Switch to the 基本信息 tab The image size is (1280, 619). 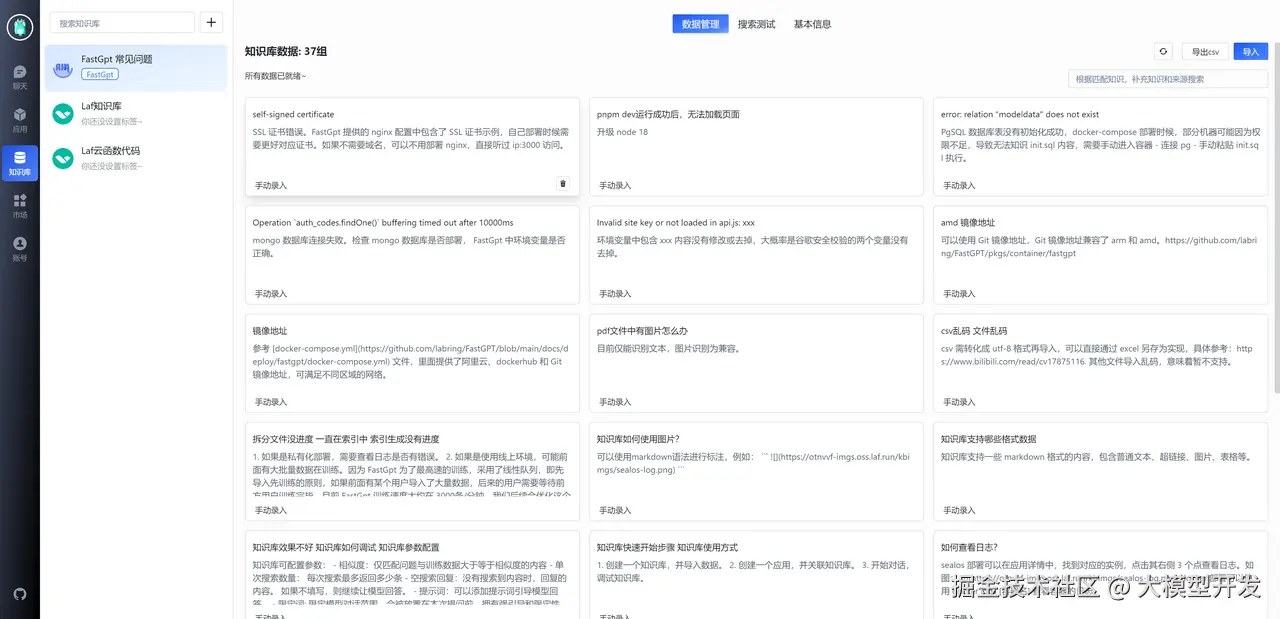pyautogui.click(x=812, y=24)
